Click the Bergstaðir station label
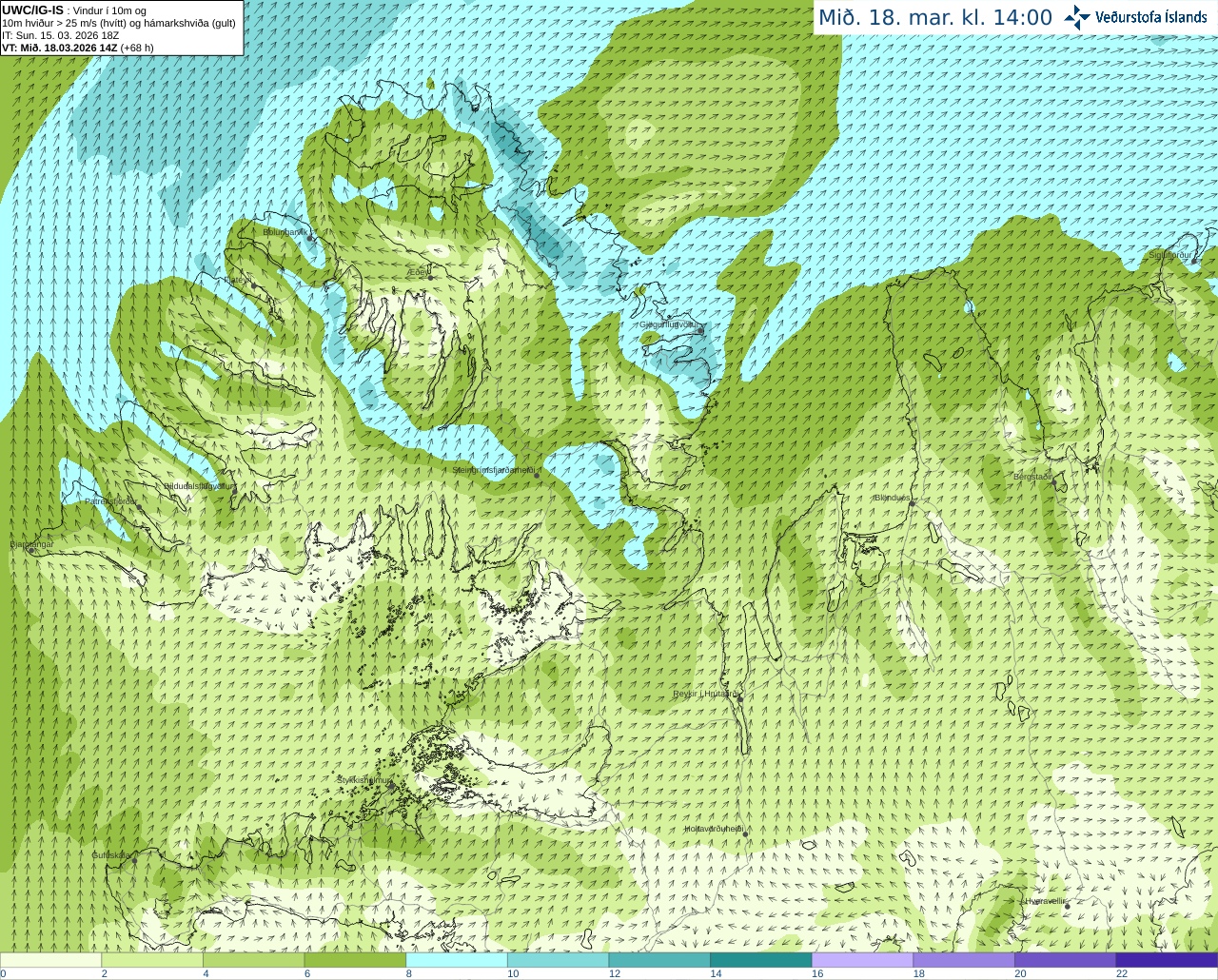This screenshot has height=980, width=1218. (x=1033, y=477)
